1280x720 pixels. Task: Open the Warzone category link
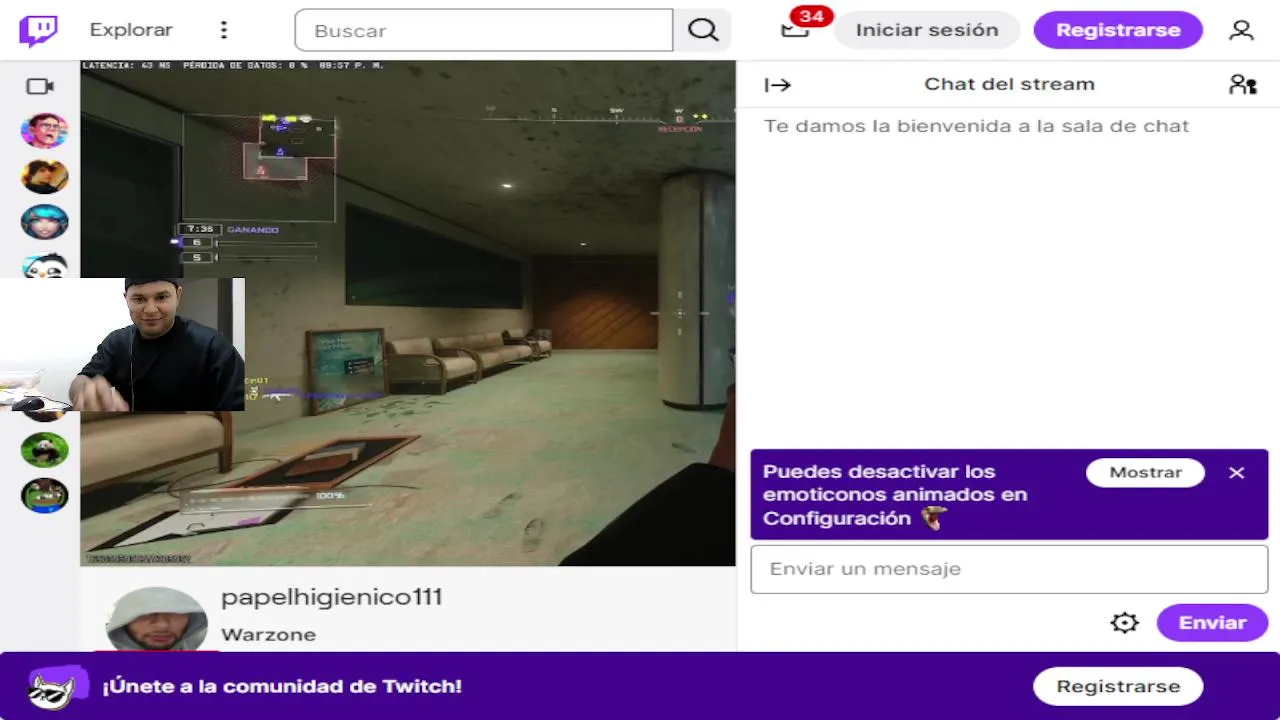pyautogui.click(x=268, y=634)
